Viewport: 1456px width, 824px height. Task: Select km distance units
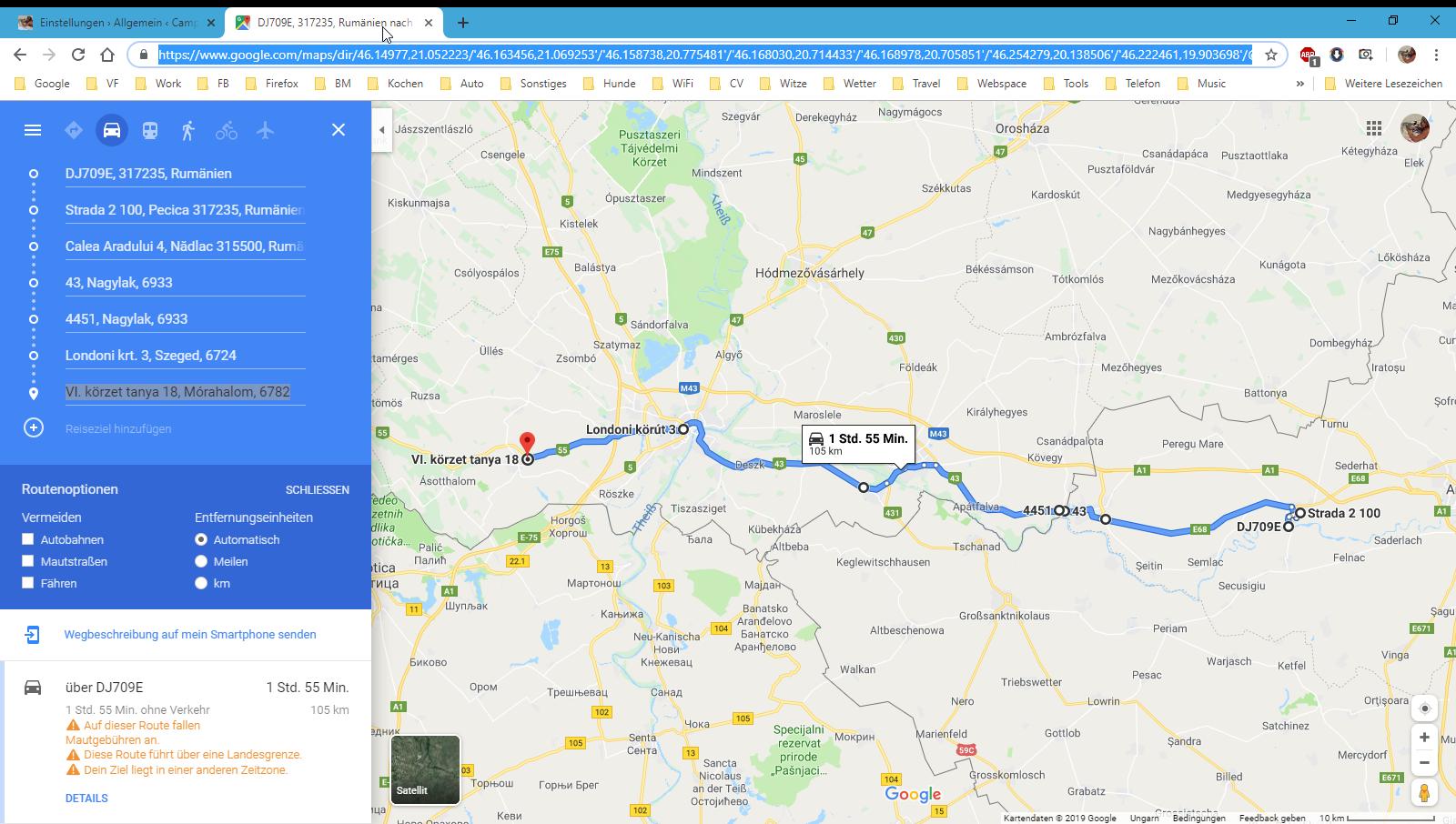[x=201, y=583]
